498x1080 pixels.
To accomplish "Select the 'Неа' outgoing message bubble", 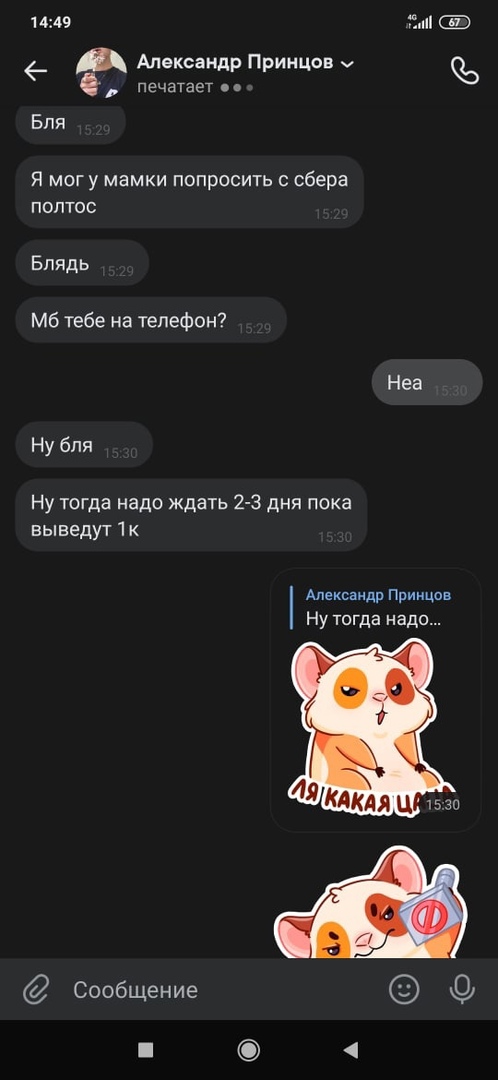I will coord(427,382).
